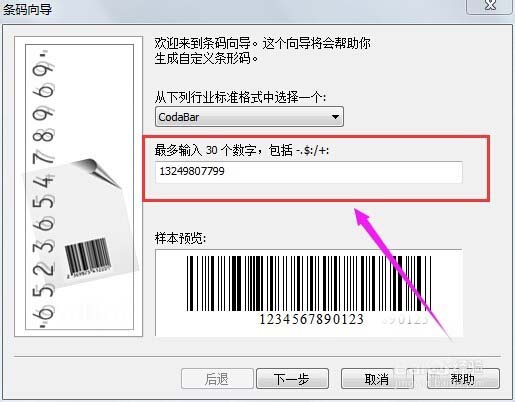
Task: Click the welcome text 欢迎来到条码向导
Action: (202, 44)
